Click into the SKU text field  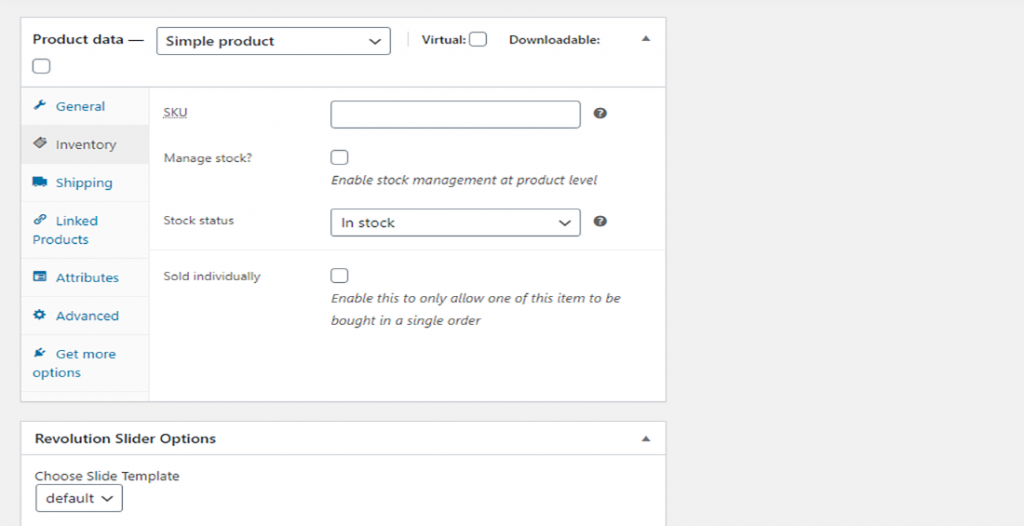click(455, 115)
